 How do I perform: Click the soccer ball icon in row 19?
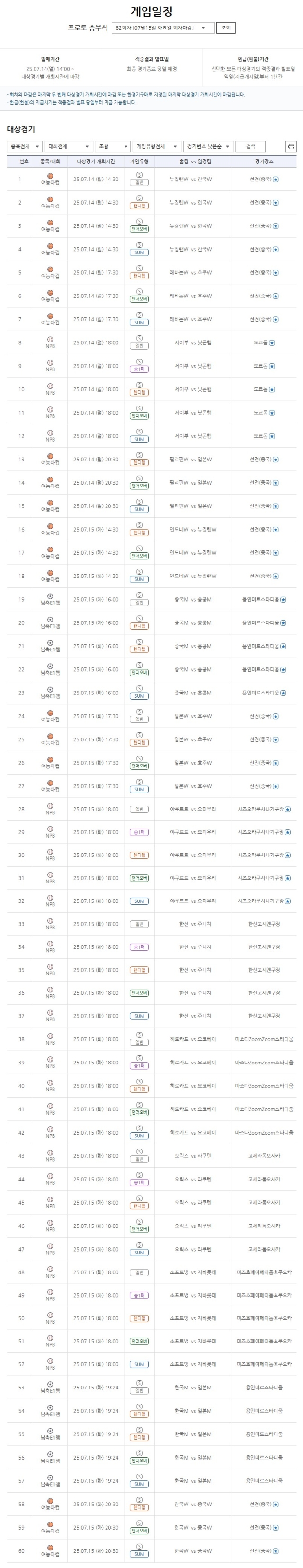coord(50,596)
